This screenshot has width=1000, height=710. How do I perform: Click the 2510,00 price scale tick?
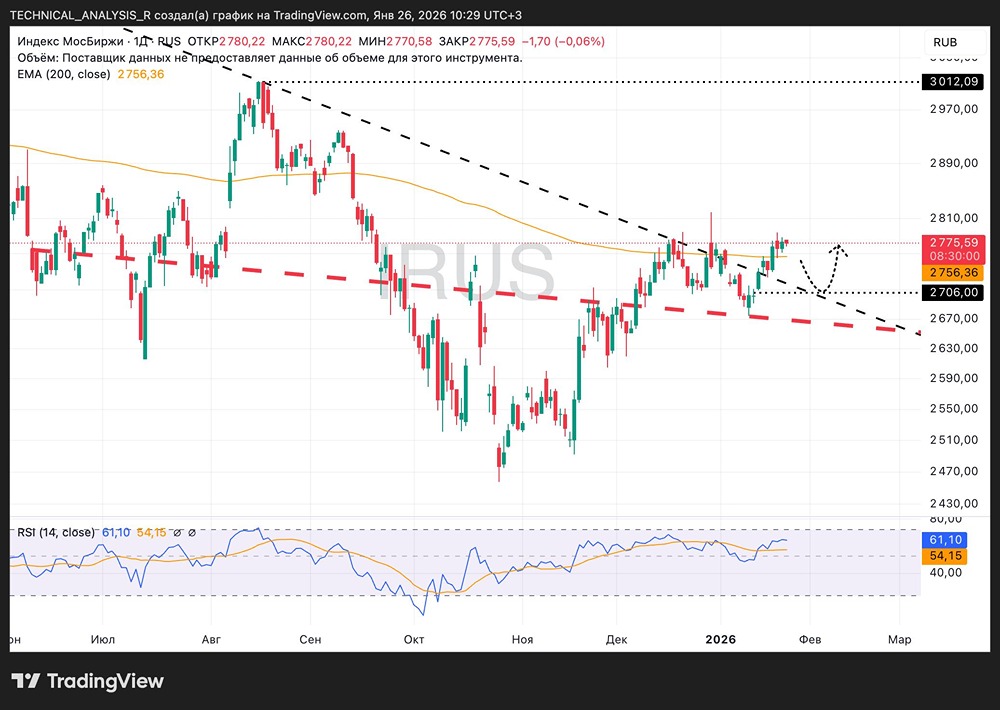(954, 440)
